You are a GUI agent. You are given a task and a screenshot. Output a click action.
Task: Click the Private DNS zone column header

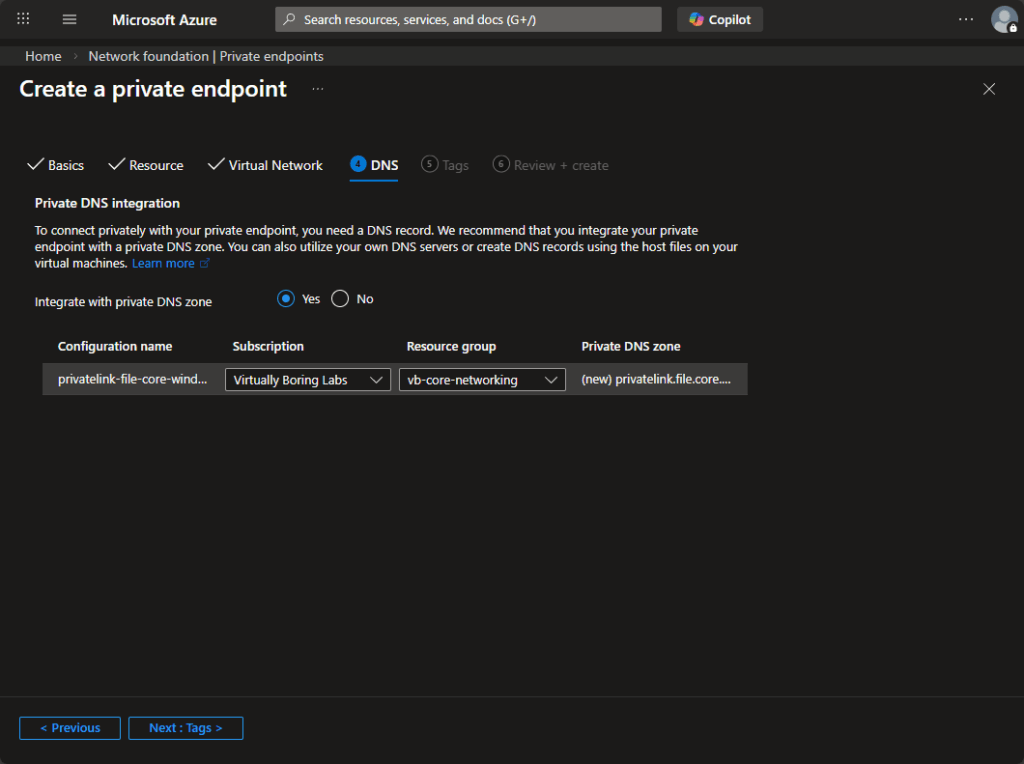click(631, 346)
